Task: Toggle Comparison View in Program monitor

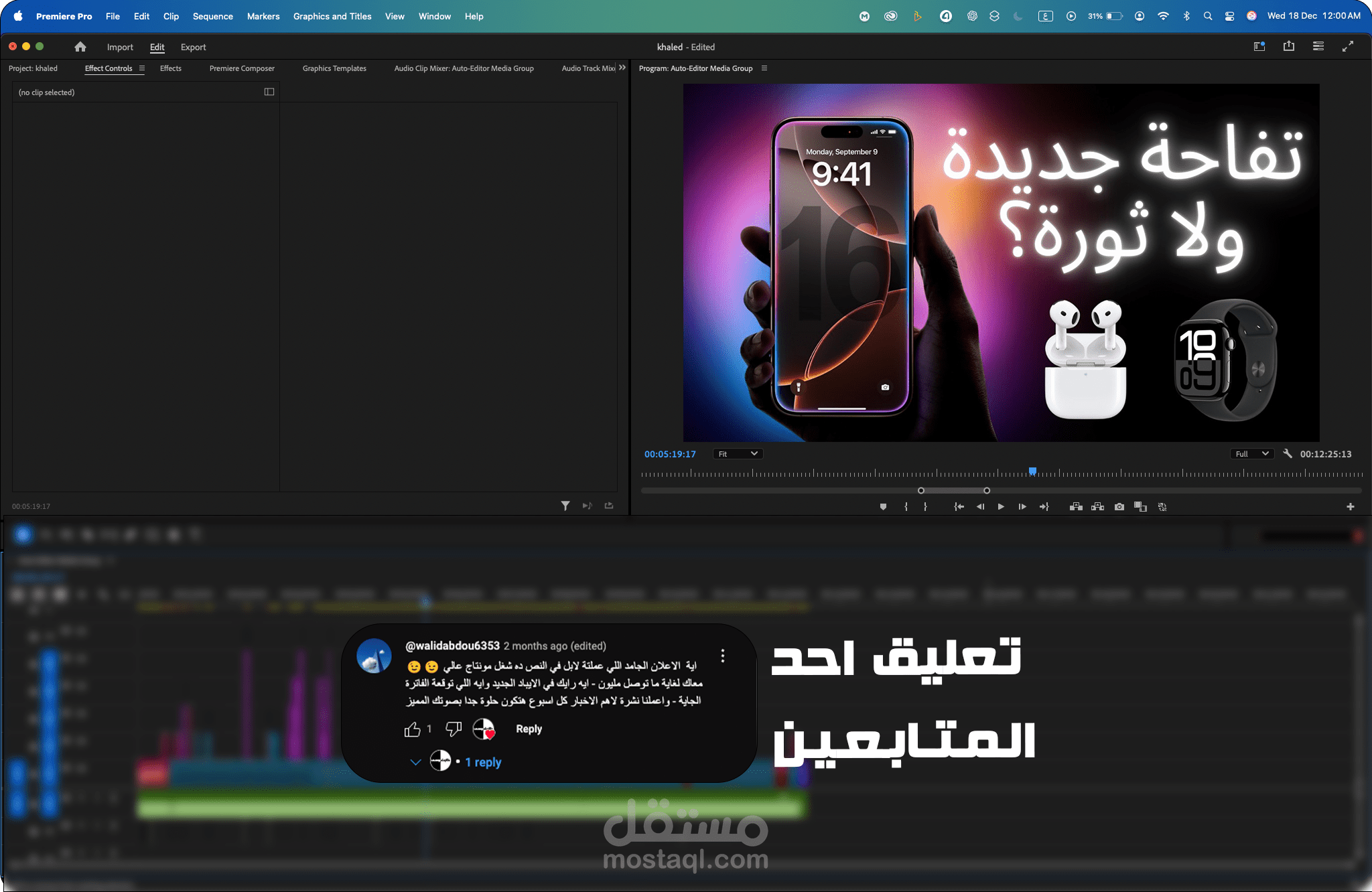Action: pyautogui.click(x=1140, y=507)
